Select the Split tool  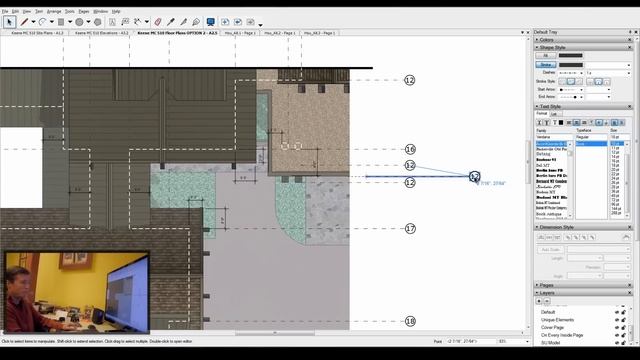coord(184,22)
